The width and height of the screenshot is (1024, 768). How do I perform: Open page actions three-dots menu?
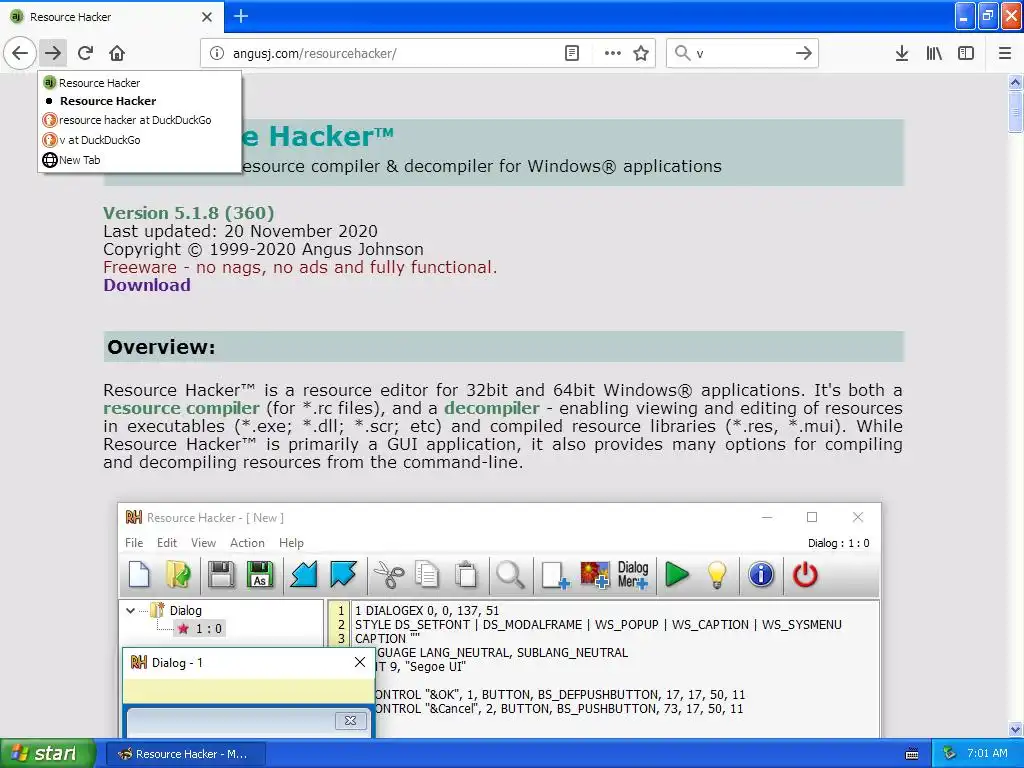coord(613,53)
